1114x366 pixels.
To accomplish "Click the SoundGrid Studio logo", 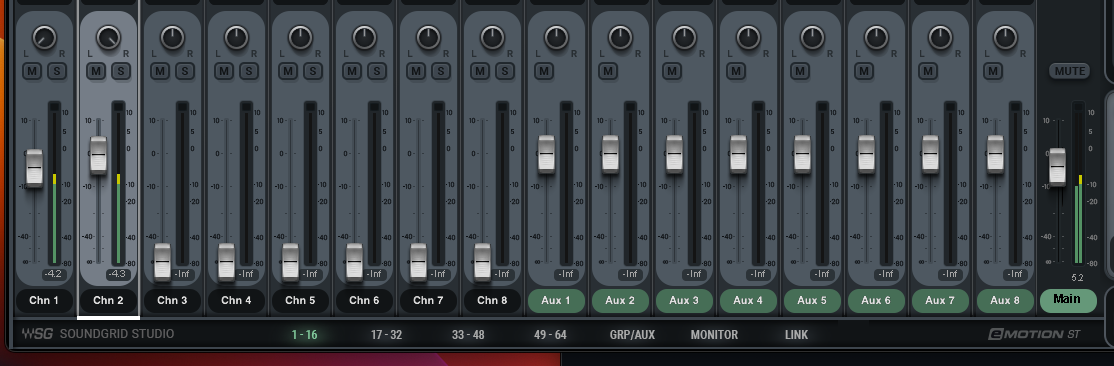I will click(x=97, y=334).
